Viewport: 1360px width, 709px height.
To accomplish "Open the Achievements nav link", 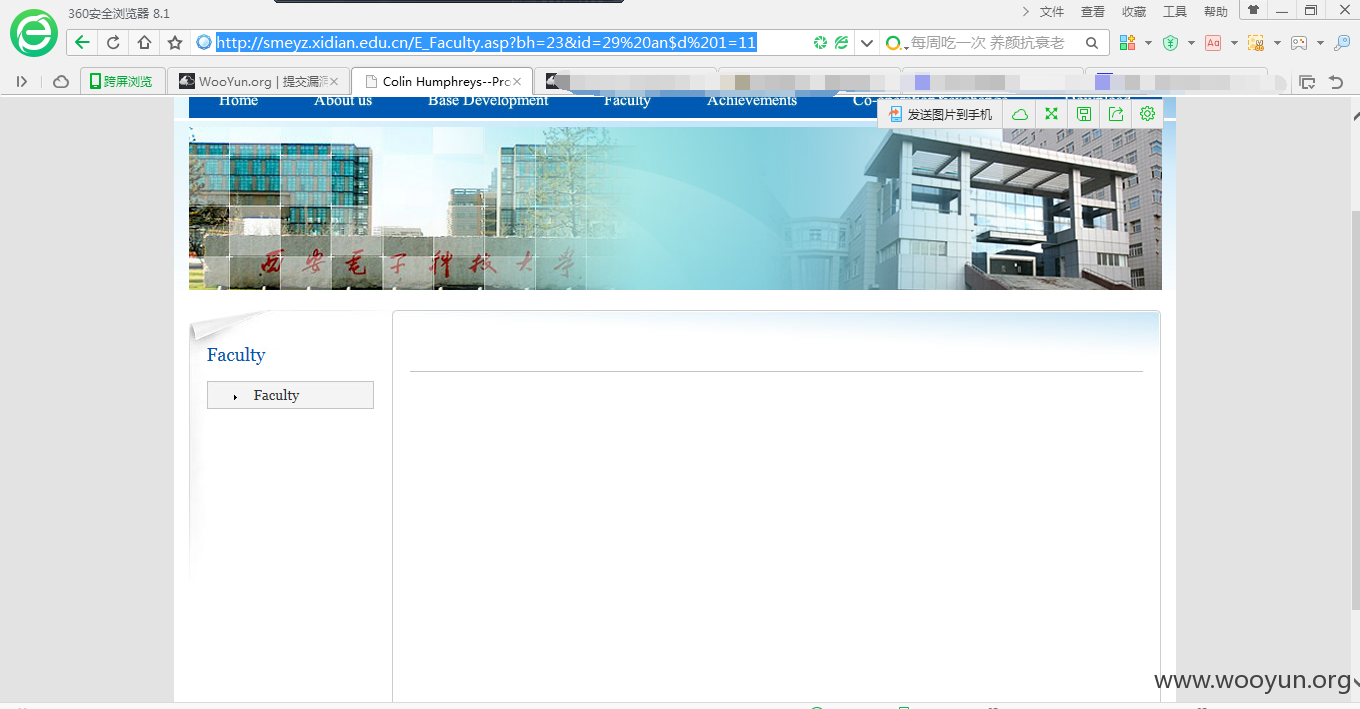I will pyautogui.click(x=752, y=101).
